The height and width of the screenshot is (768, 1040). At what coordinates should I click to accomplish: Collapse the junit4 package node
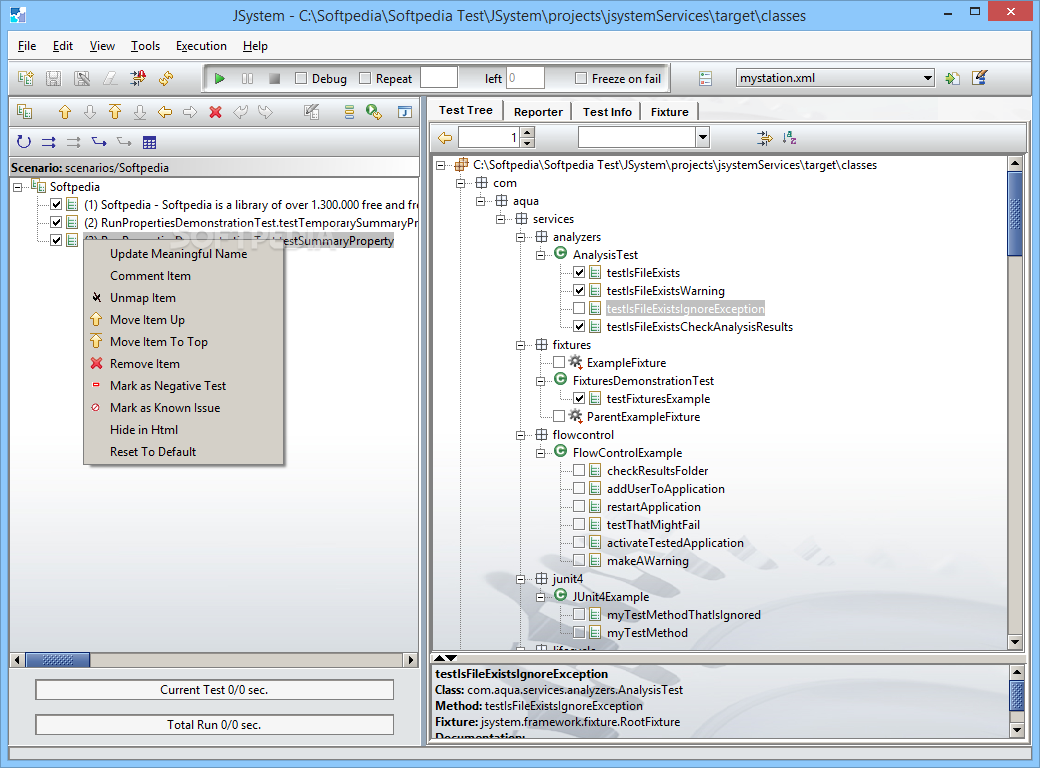click(521, 579)
